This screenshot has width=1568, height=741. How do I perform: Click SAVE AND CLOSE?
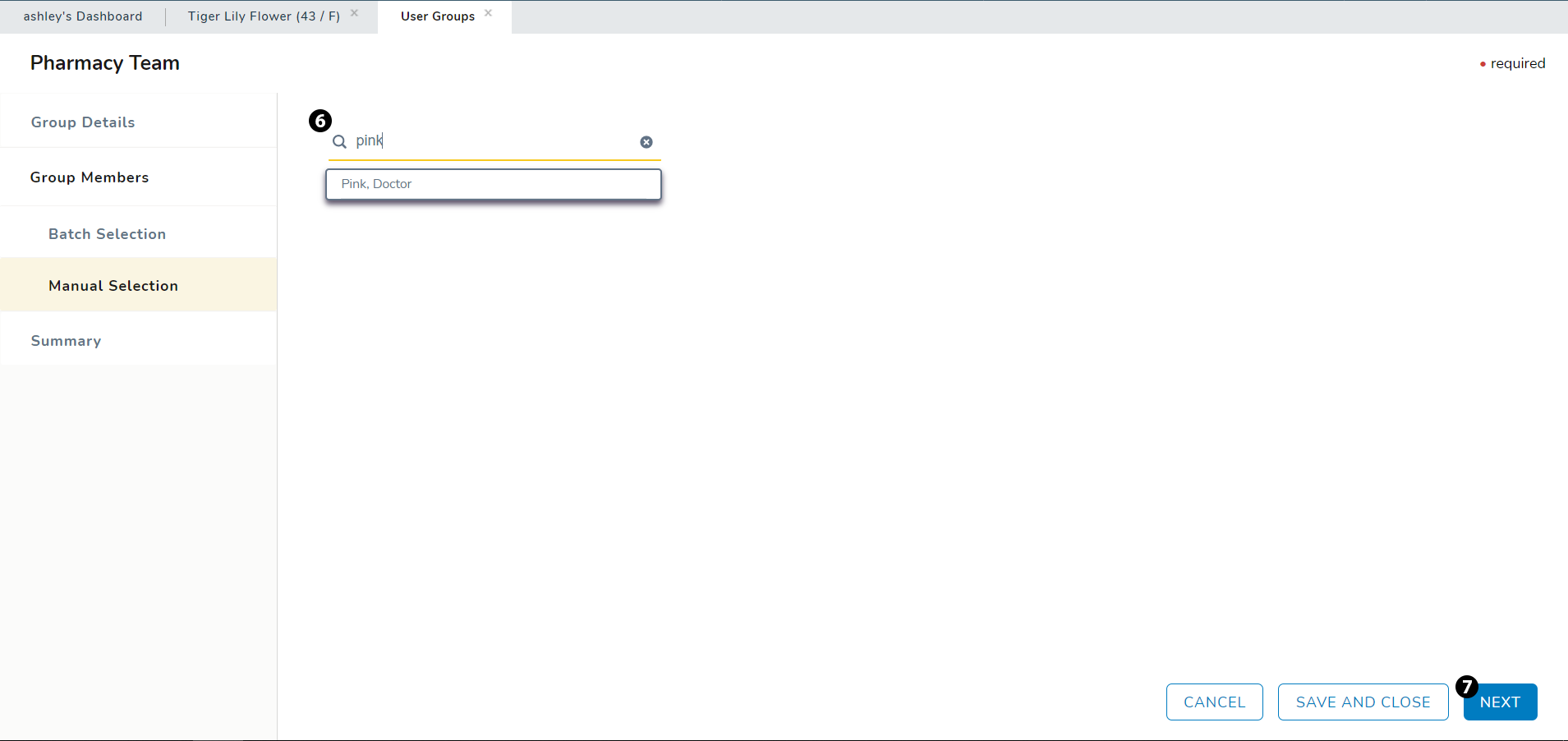pyautogui.click(x=1363, y=702)
